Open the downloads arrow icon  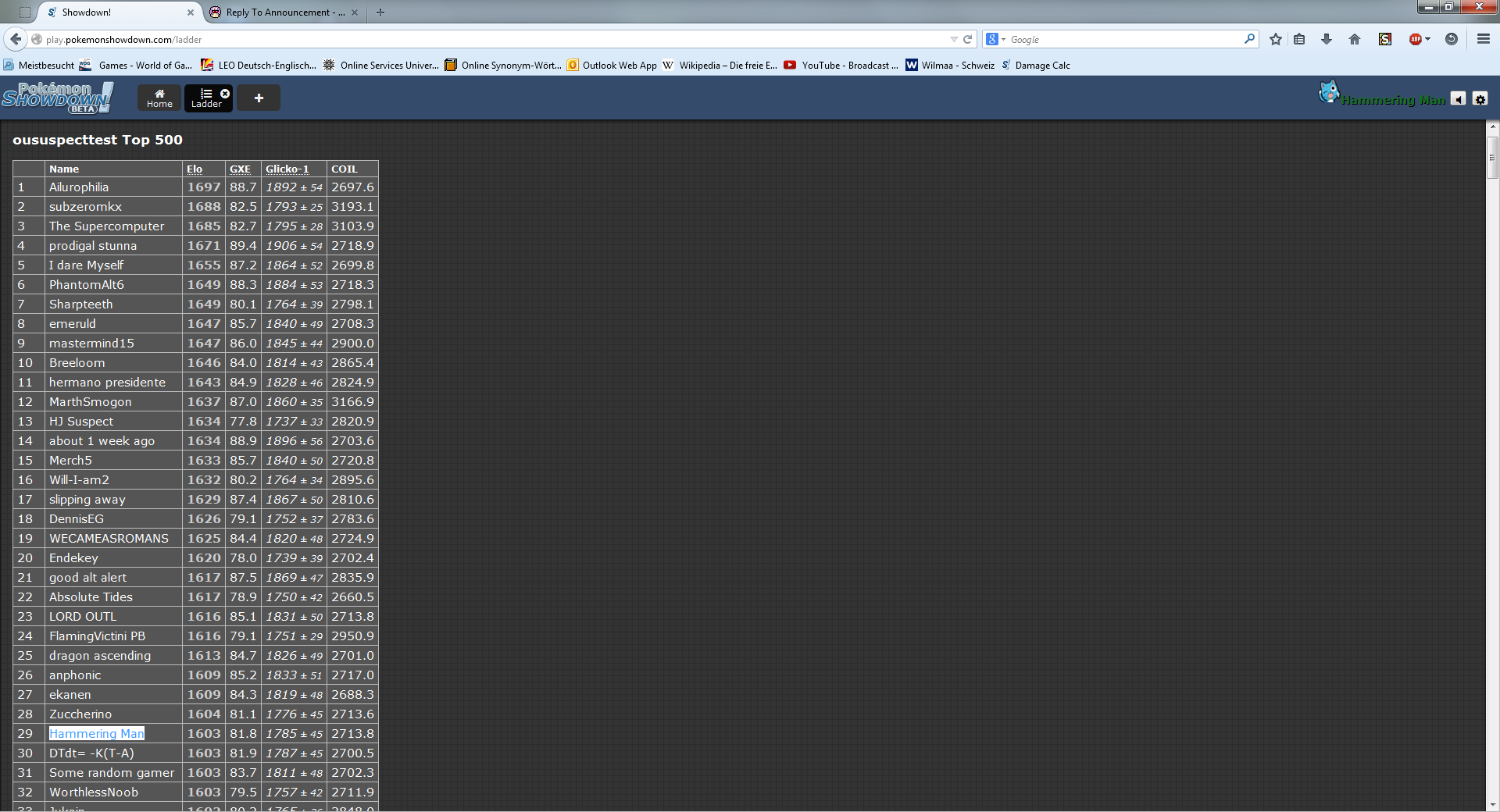pos(1327,39)
